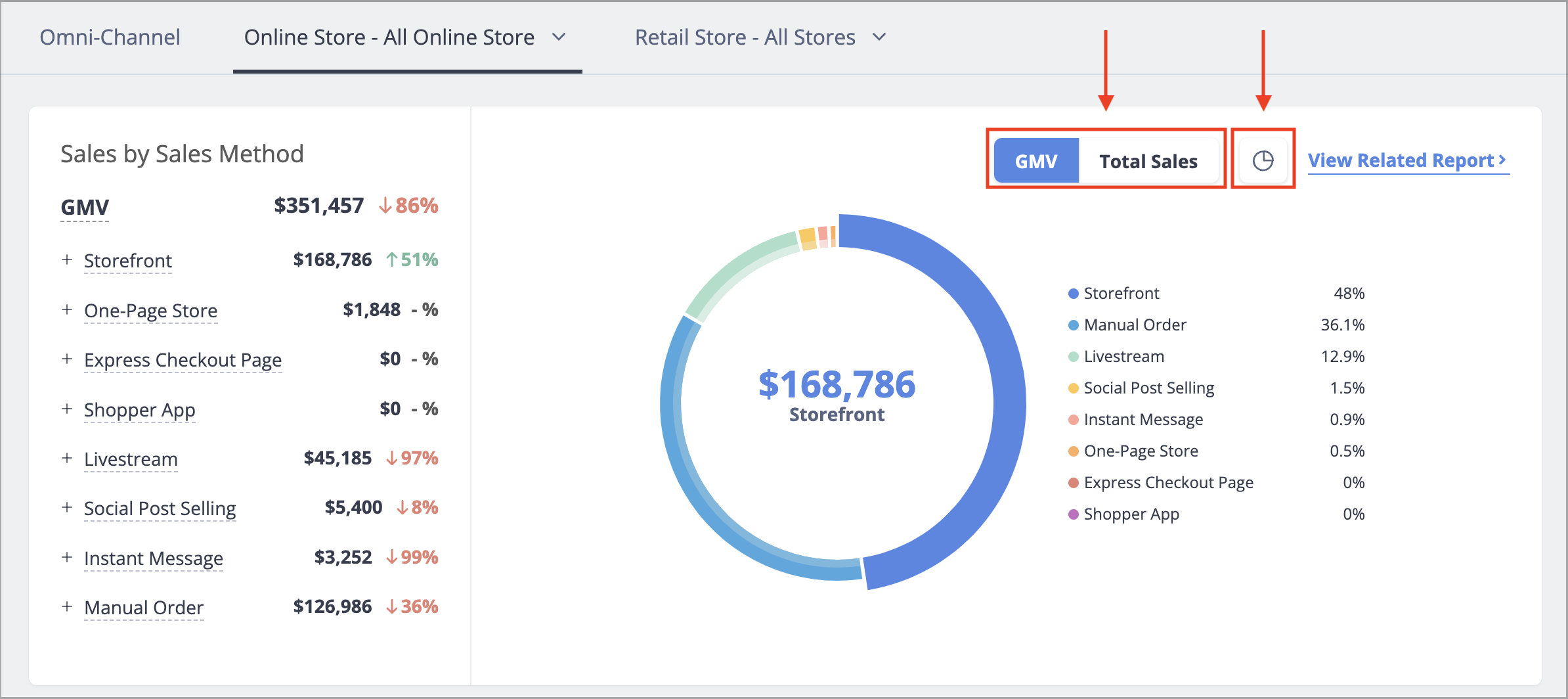Expand the Storefront row plus sign
The width and height of the screenshot is (1568, 699).
tap(67, 260)
